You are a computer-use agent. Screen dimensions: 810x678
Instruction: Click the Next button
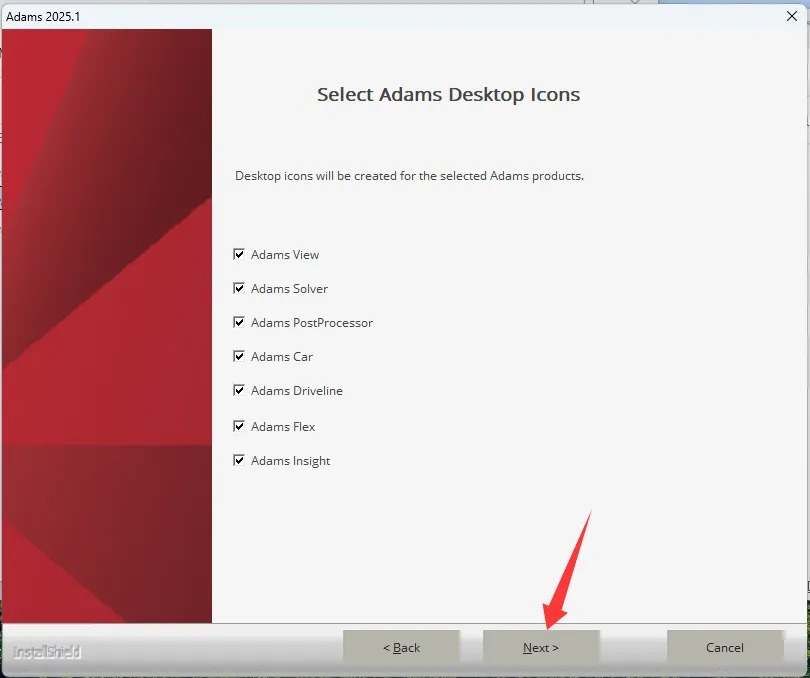tap(541, 648)
